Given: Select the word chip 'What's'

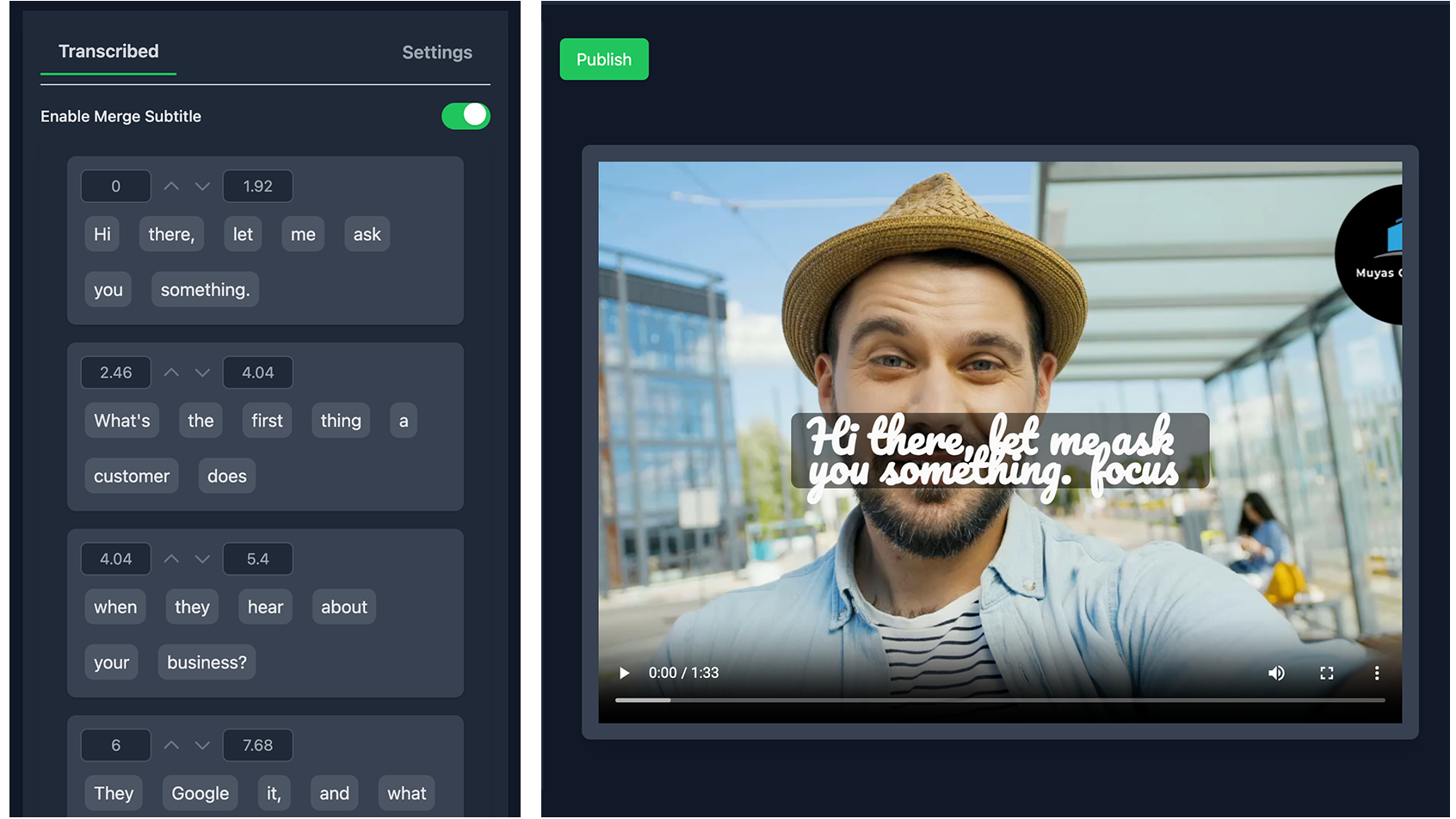Looking at the screenshot, I should (122, 421).
